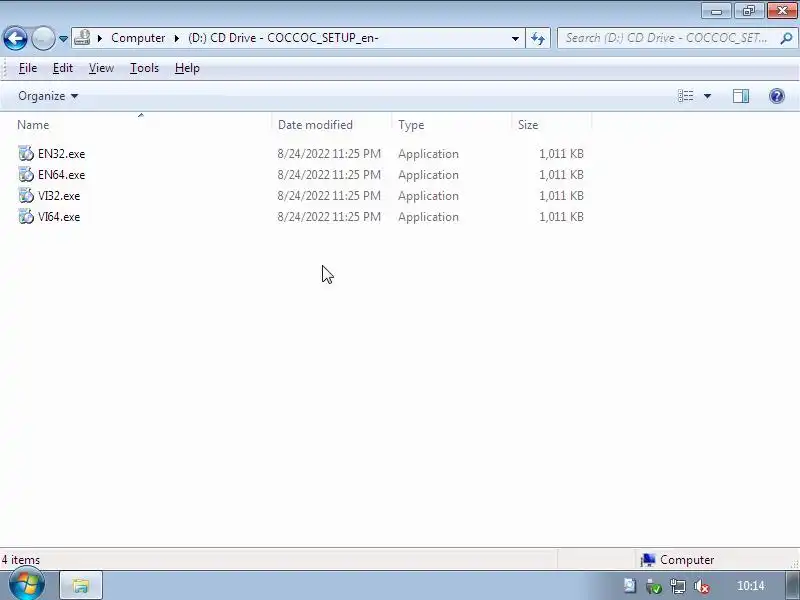This screenshot has height=600, width=800.
Task: Click the Application type cell of EN64.exe
Action: (x=429, y=174)
